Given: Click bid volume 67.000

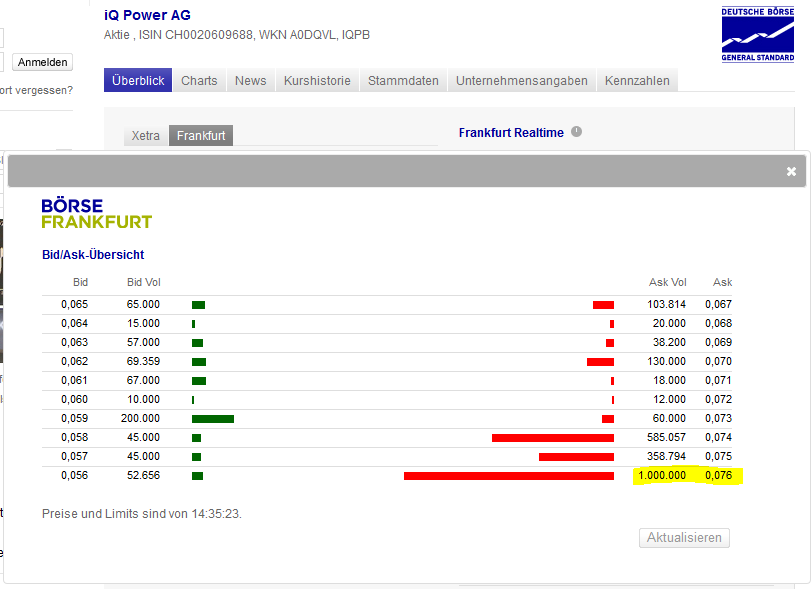Looking at the screenshot, I should click(143, 380).
